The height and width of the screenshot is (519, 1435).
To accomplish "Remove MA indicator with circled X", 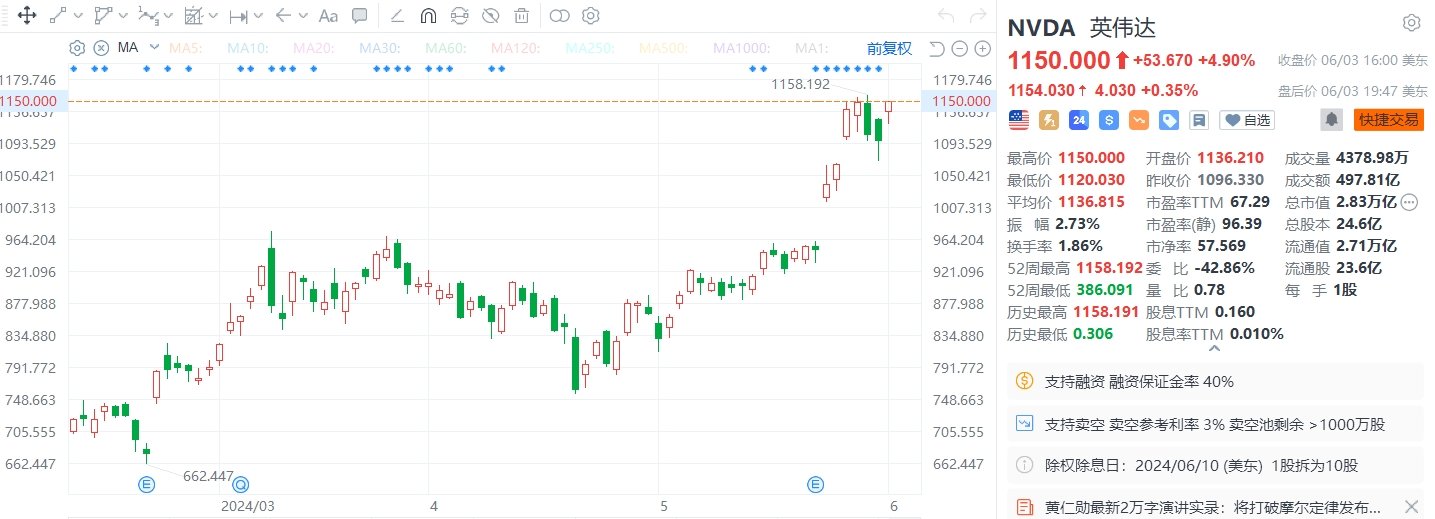I will (101, 48).
